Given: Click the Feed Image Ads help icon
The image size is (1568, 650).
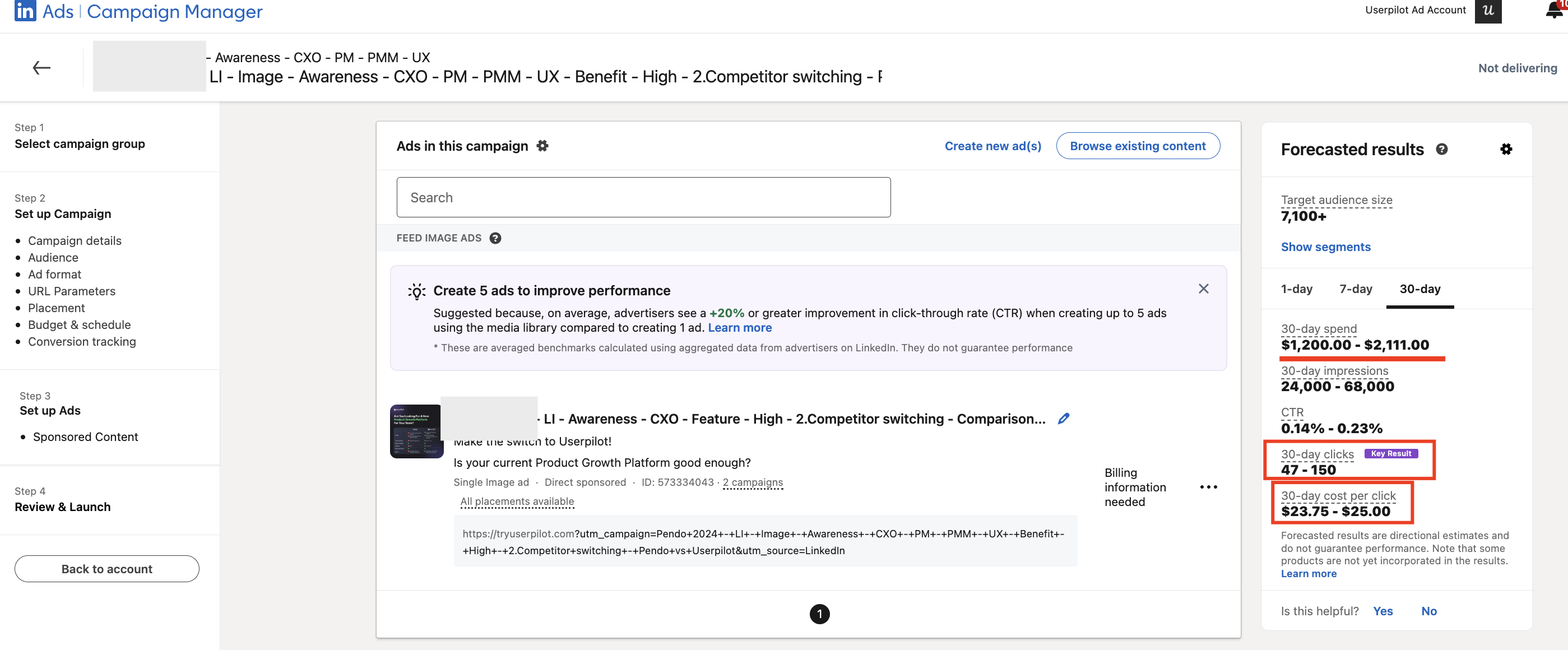Looking at the screenshot, I should 495,238.
